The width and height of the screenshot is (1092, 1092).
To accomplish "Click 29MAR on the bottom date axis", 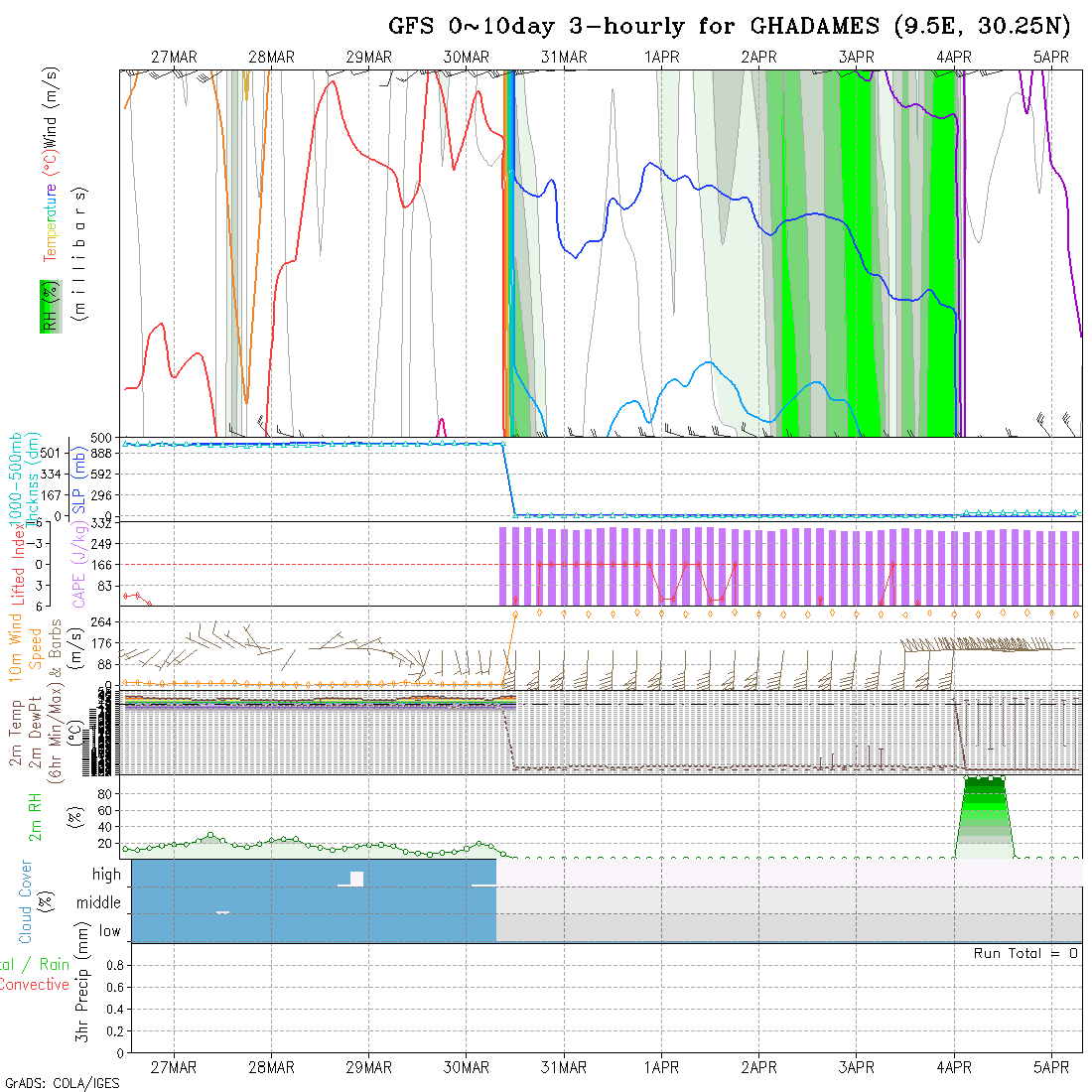I will (x=368, y=1067).
